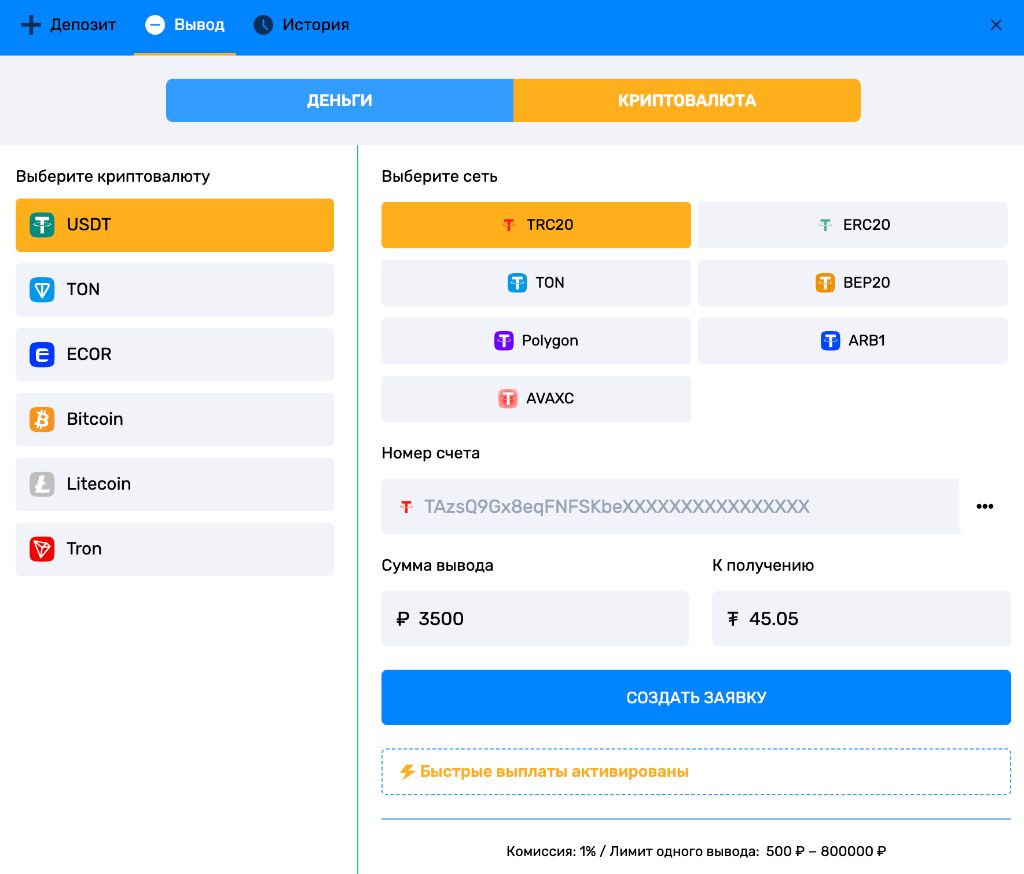Select the Litecoin icon

tap(41, 484)
